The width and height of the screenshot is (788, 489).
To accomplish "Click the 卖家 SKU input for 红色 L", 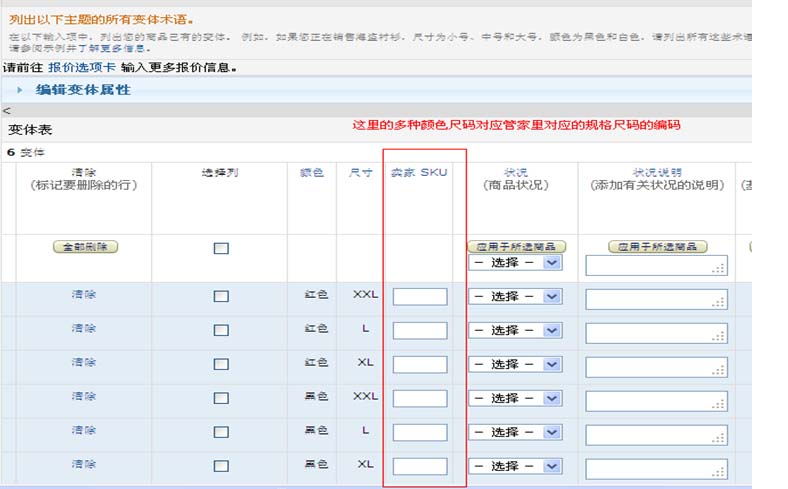I will click(x=420, y=331).
